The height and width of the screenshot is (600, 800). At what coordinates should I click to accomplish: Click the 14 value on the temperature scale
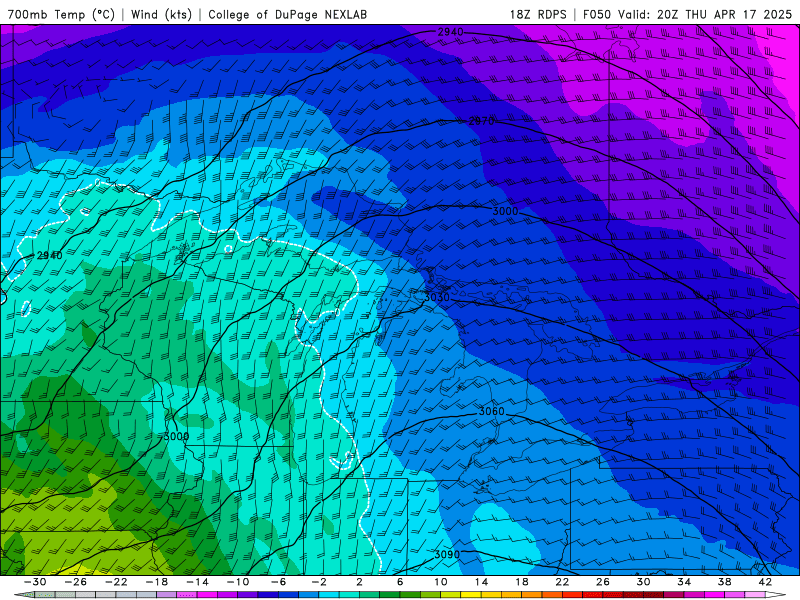click(481, 582)
